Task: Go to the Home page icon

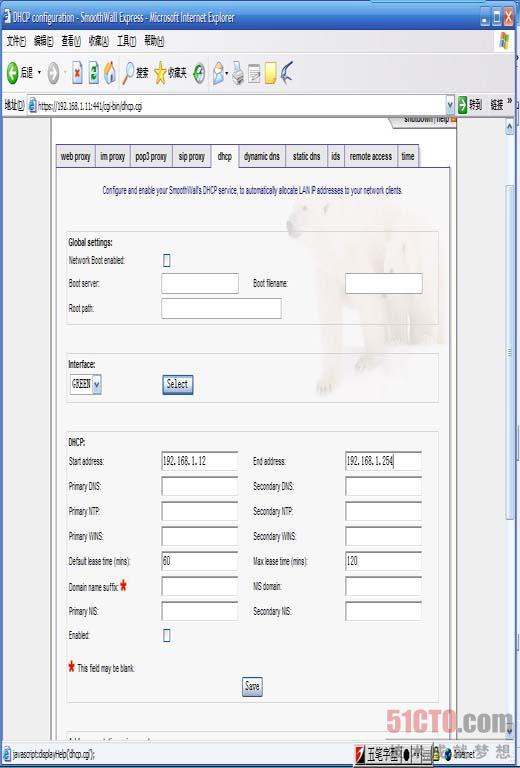Action: pos(110,73)
